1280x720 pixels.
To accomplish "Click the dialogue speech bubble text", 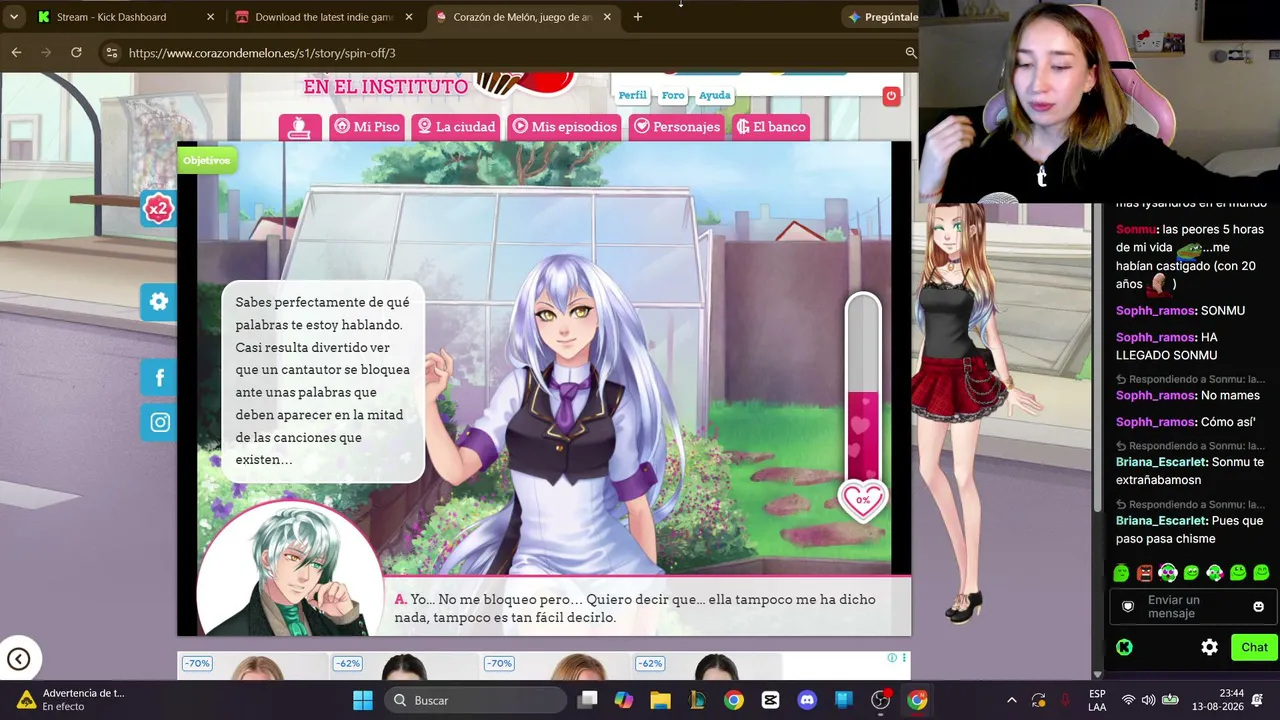I will pyautogui.click(x=322, y=381).
